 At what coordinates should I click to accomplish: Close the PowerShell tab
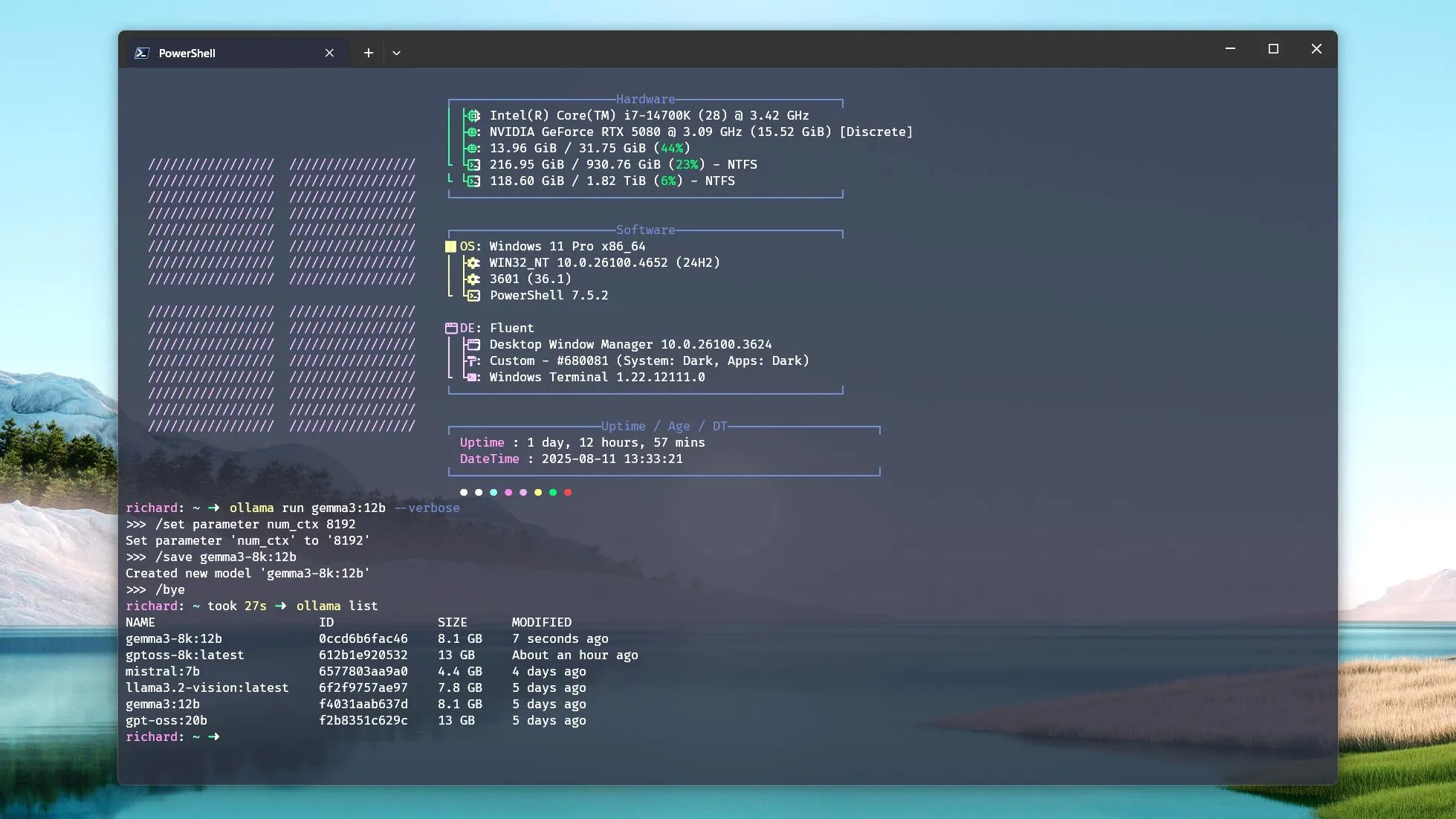[x=329, y=53]
